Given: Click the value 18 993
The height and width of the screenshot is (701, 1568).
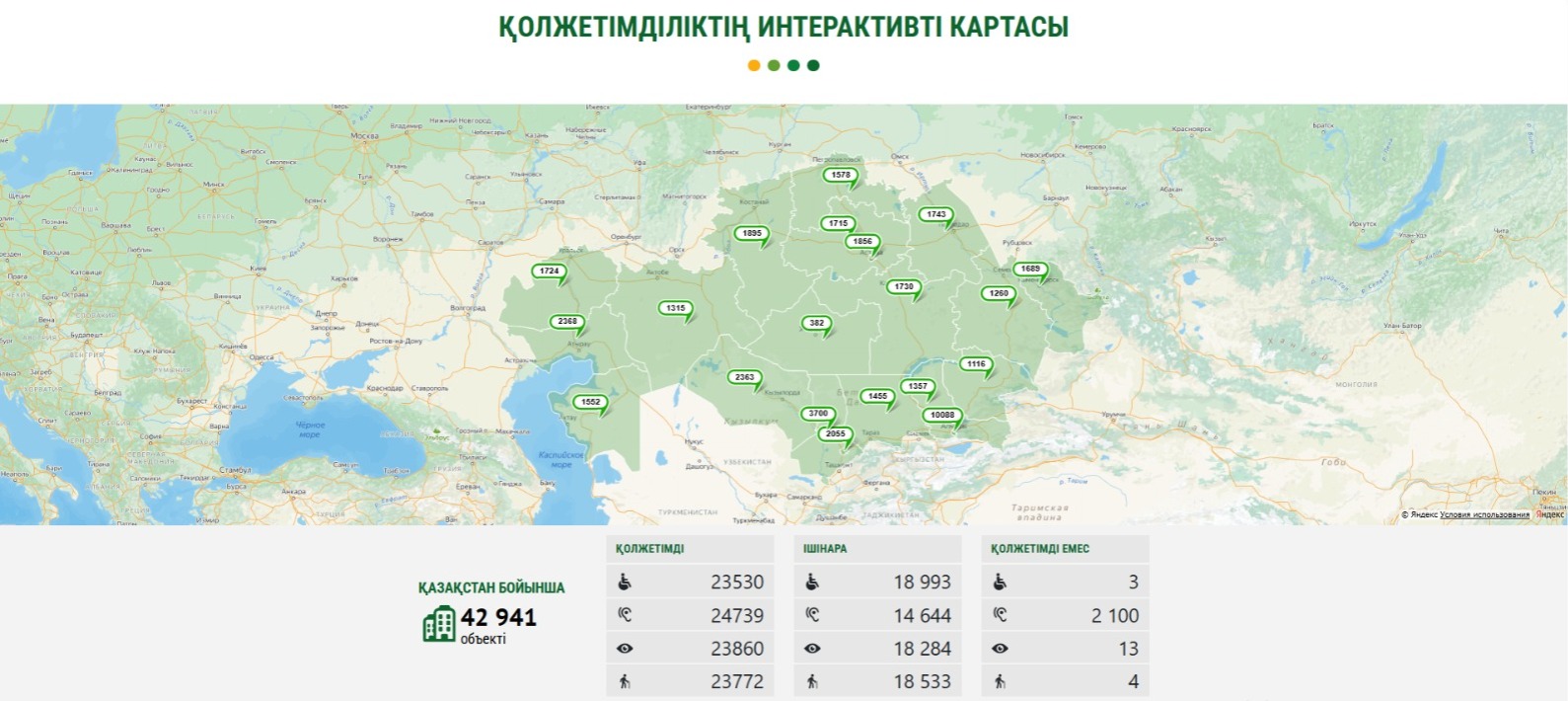Looking at the screenshot, I should pyautogui.click(x=923, y=583).
